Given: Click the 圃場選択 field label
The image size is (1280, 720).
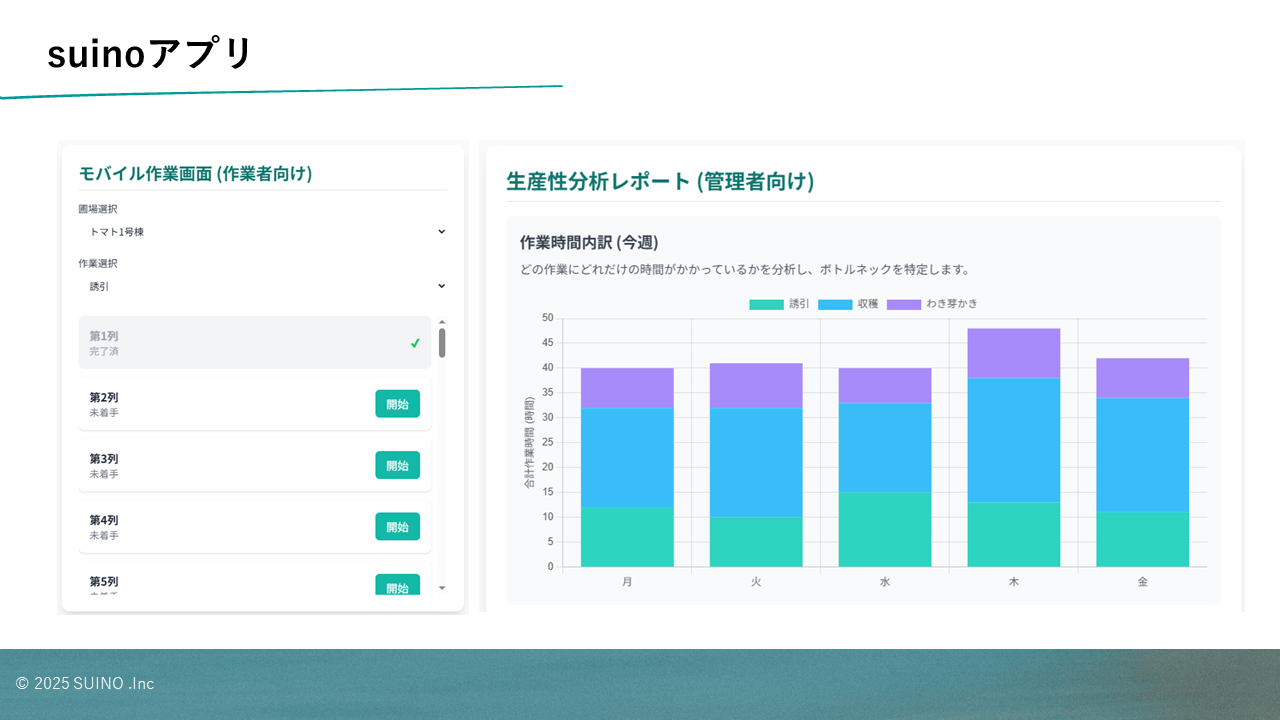Looking at the screenshot, I should [98, 209].
